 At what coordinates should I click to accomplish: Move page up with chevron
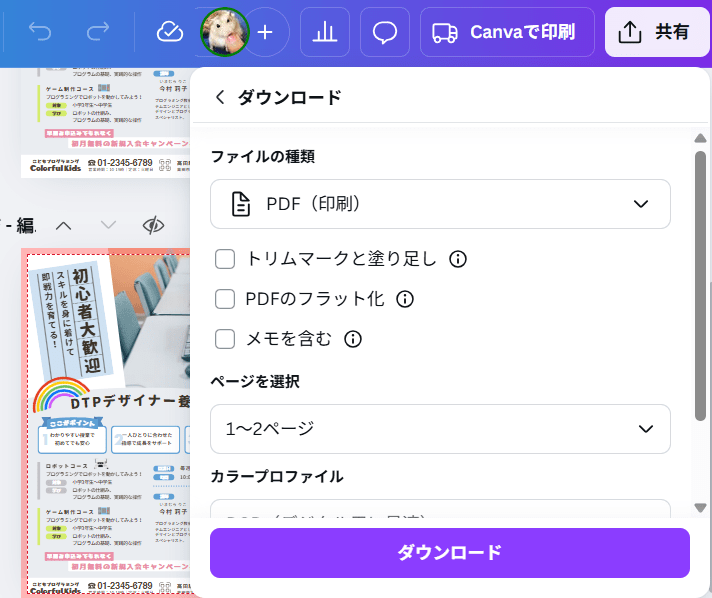(x=64, y=226)
